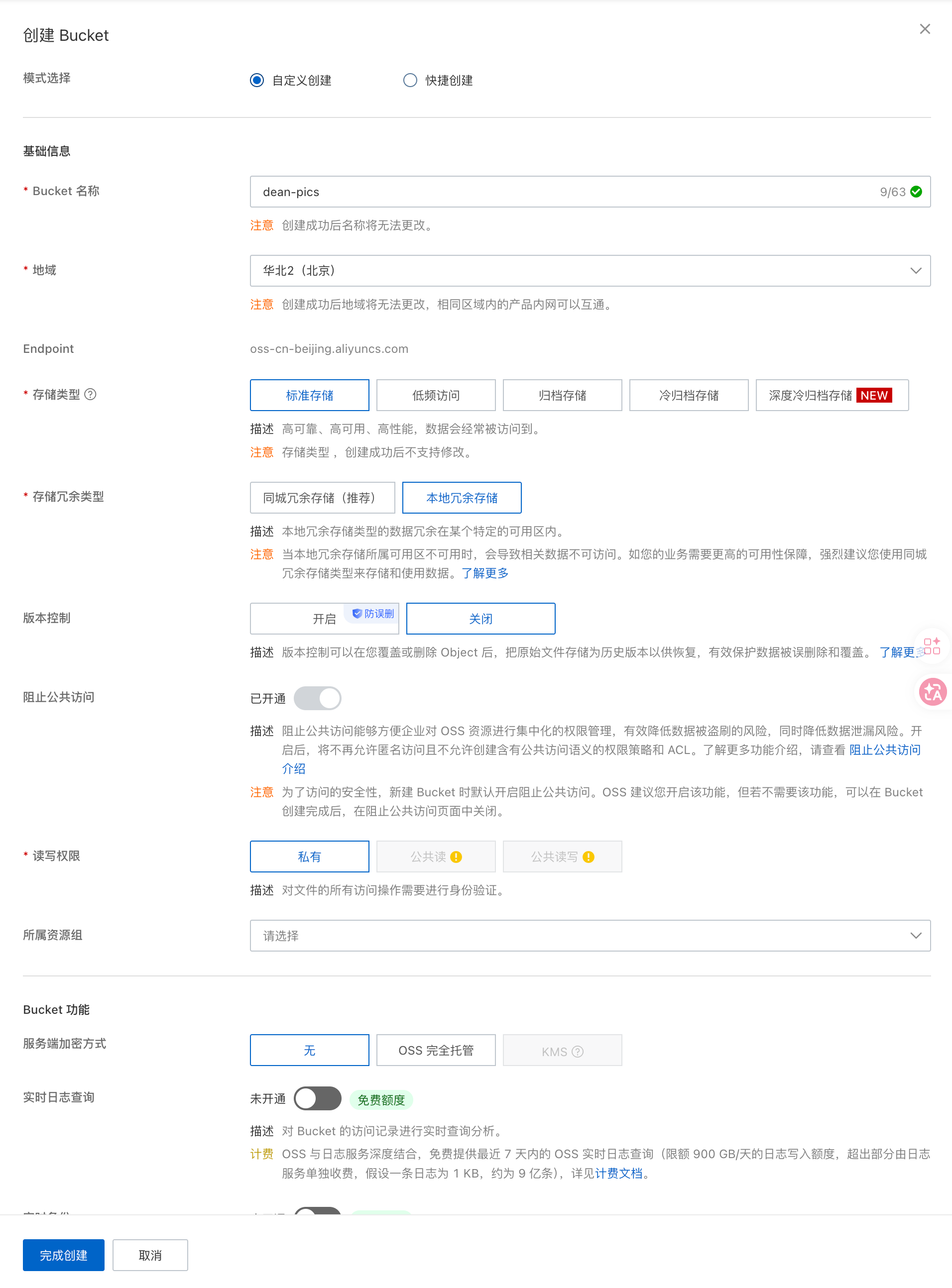Toggle off the 阻止公共访问 switch
This screenshot has height=1288, width=952.
318,698
